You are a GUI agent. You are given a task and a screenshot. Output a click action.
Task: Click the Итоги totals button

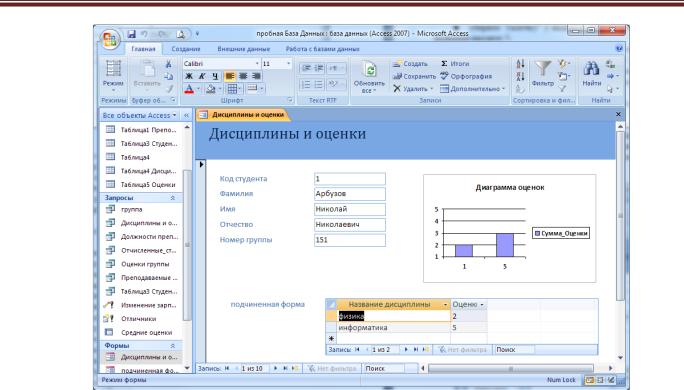(x=455, y=64)
